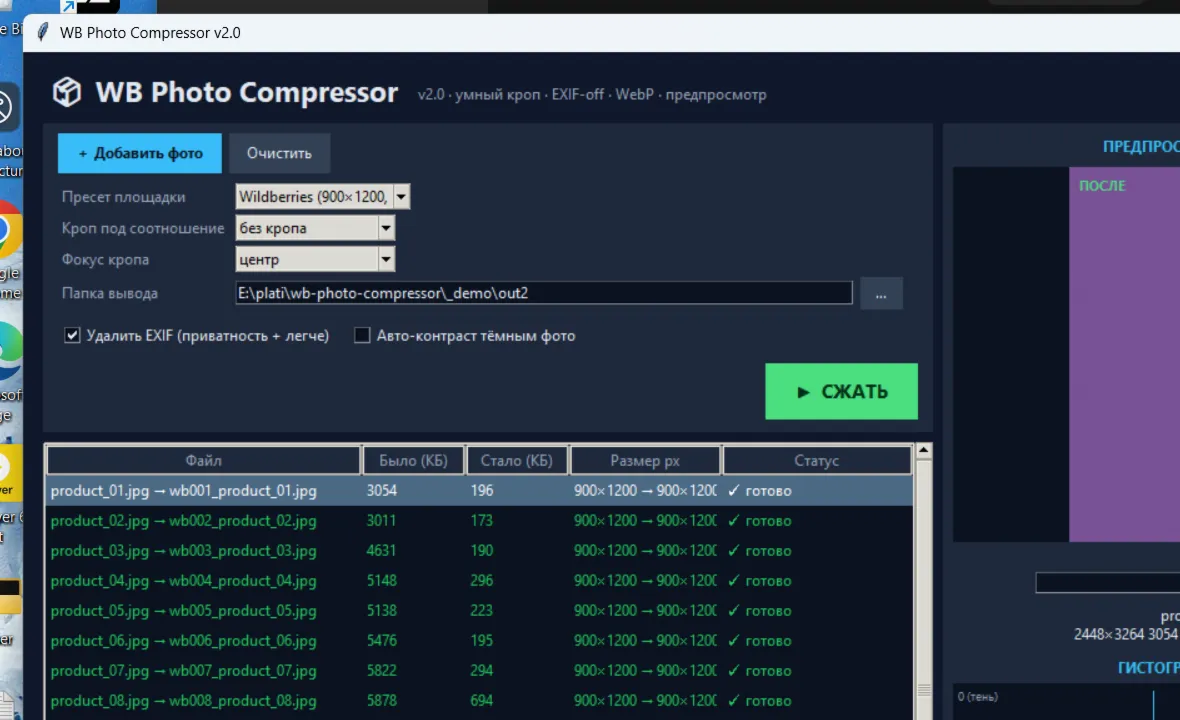Browse output folder with the ellipsis button
Image resolution: width=1180 pixels, height=720 pixels.
pos(880,293)
